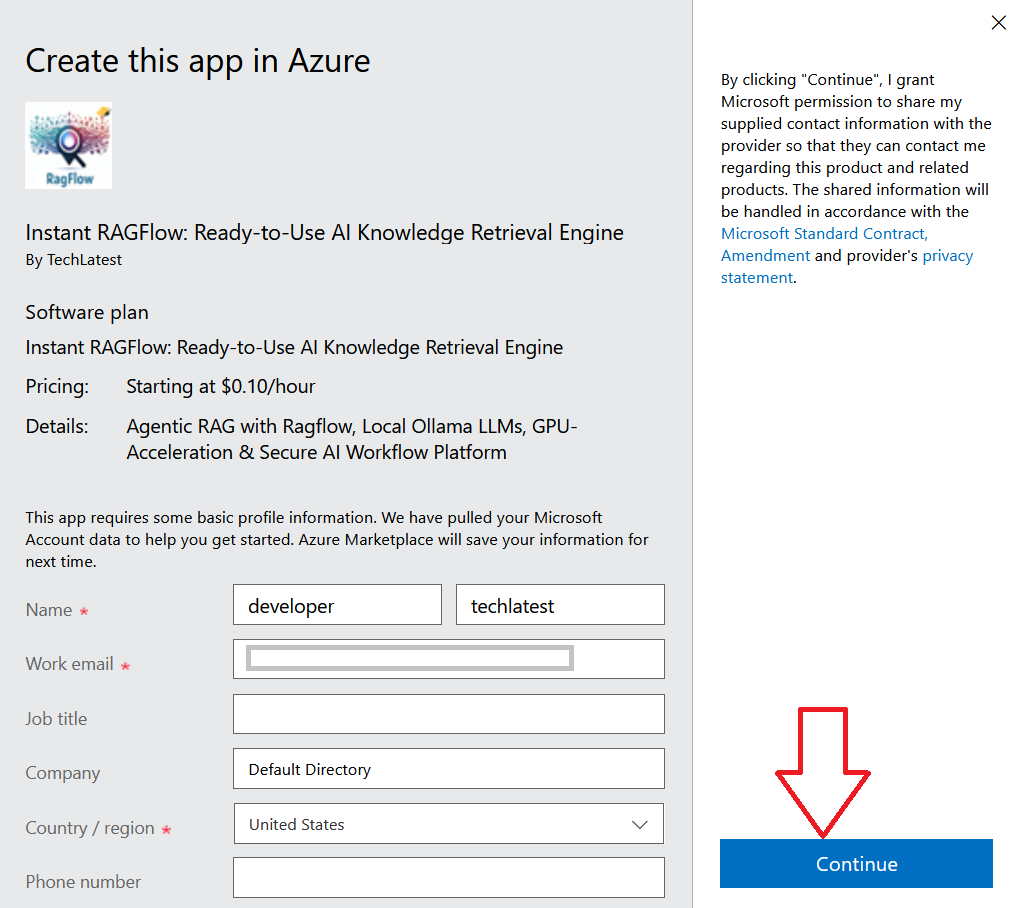Click the RagFlow app logo thumbnail
1013x908 pixels.
coord(68,145)
